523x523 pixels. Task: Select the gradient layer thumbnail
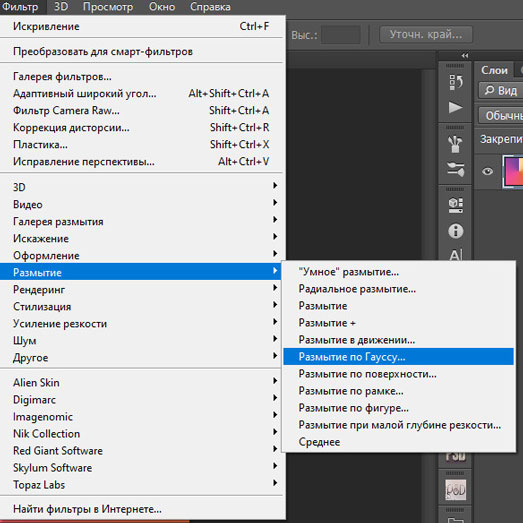click(513, 172)
